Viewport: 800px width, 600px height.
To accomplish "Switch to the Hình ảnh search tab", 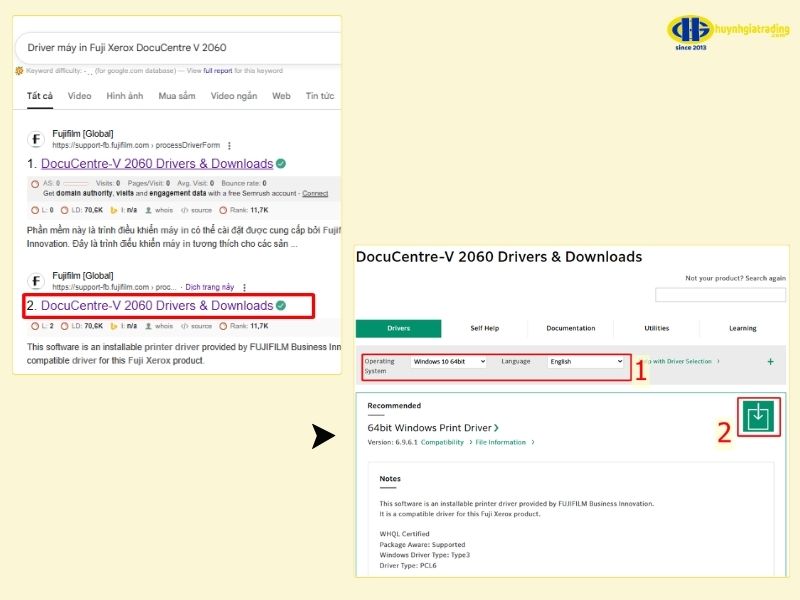I will tap(124, 96).
